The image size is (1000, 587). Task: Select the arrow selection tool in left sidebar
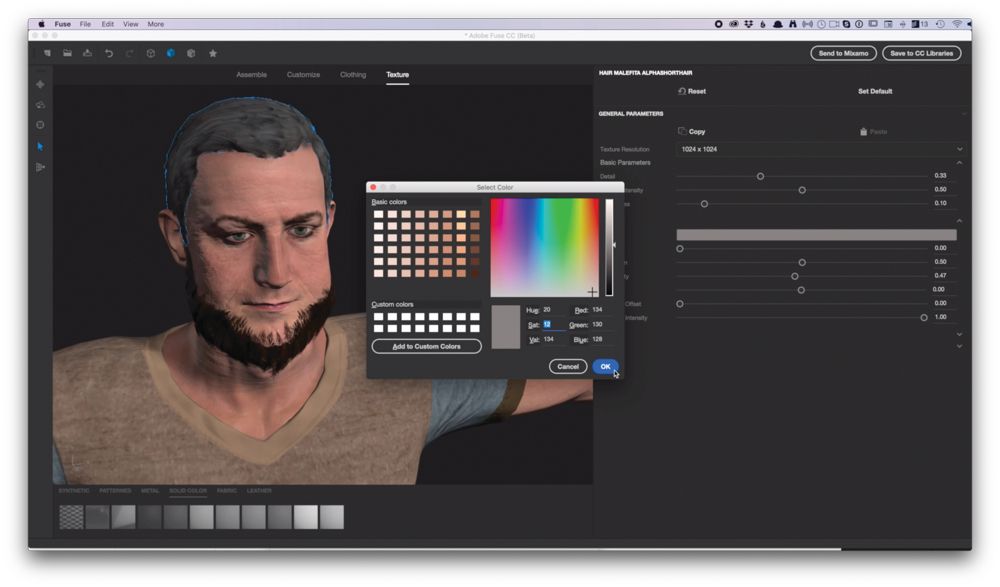40,148
